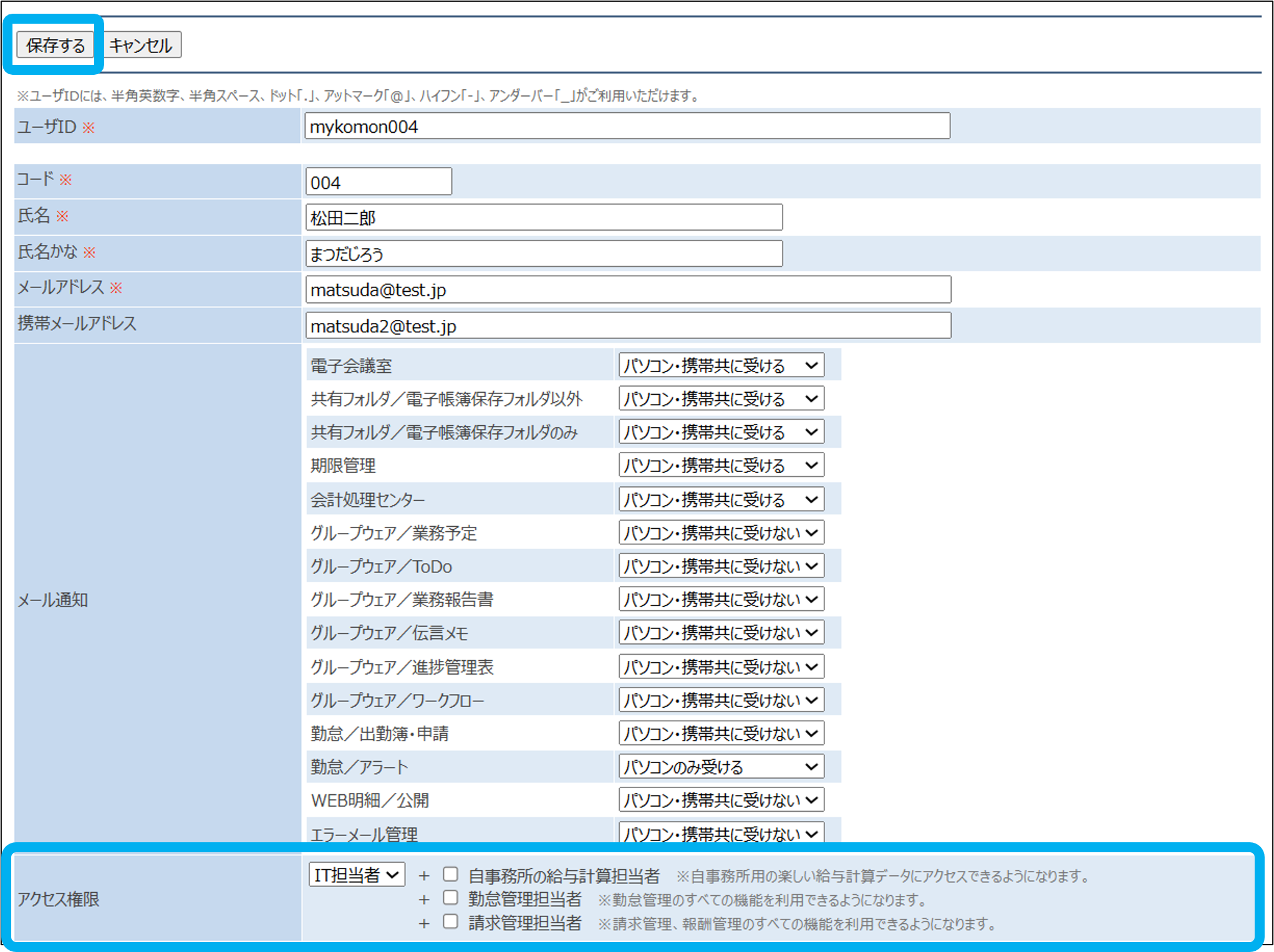Screen dimensions: 1274x952
Task: Click the コード field showing 004
Action: pos(379,182)
